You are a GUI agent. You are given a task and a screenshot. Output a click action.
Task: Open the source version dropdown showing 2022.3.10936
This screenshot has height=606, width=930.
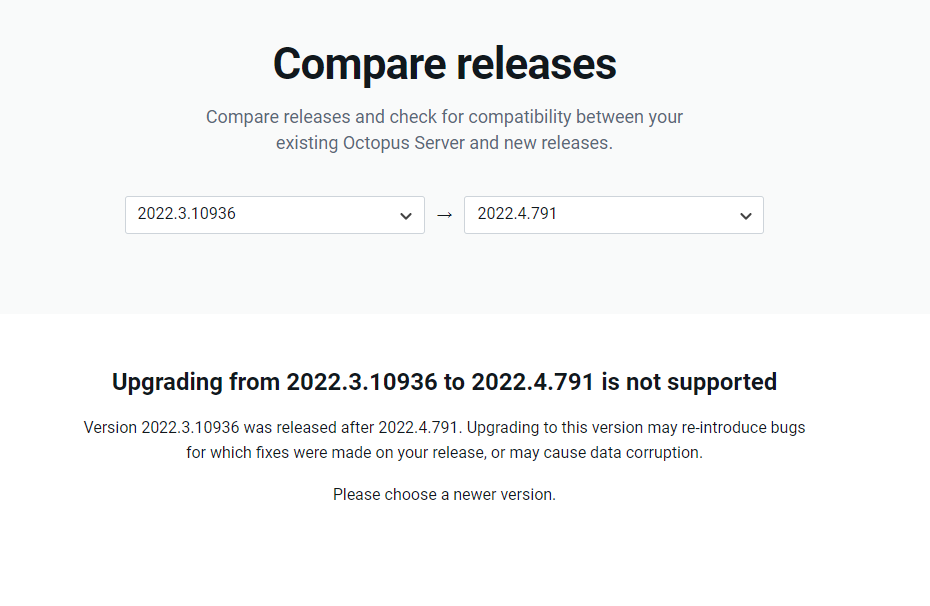275,215
